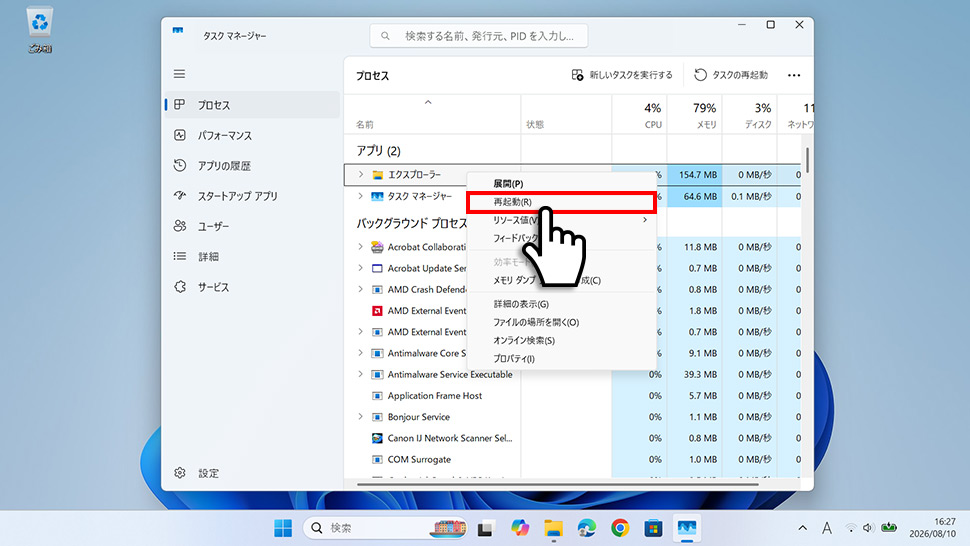
Task: Choose ファイルの場所を開く(O) menu item
Action: tap(561, 322)
